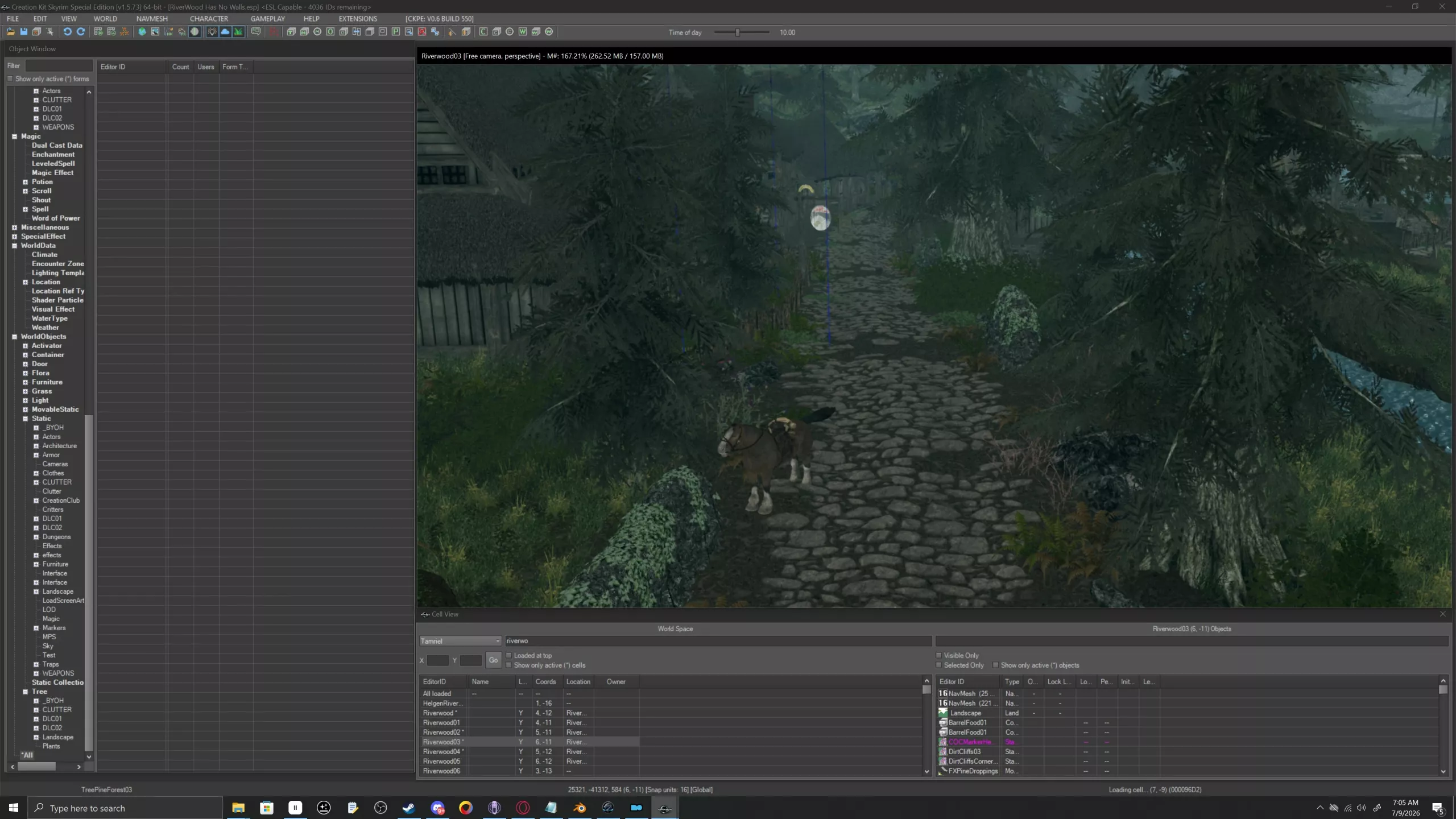Image resolution: width=1456 pixels, height=819 pixels.
Task: Open File Explorer from the taskbar
Action: (x=238, y=808)
